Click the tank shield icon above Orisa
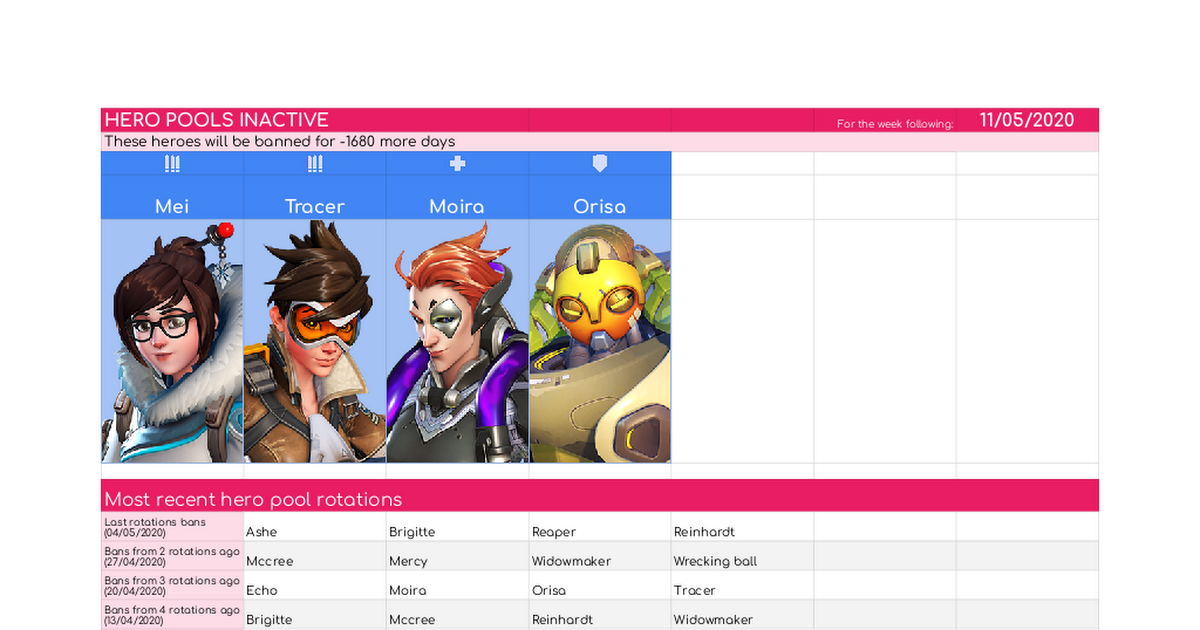 click(600, 164)
